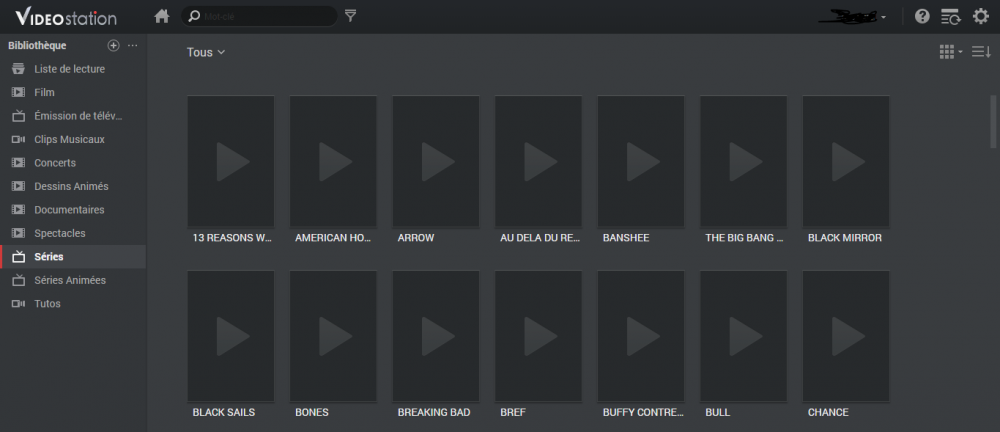Open the BUFFY CONTRE... thumbnail
Screen dimensions: 1000x432
point(641,336)
